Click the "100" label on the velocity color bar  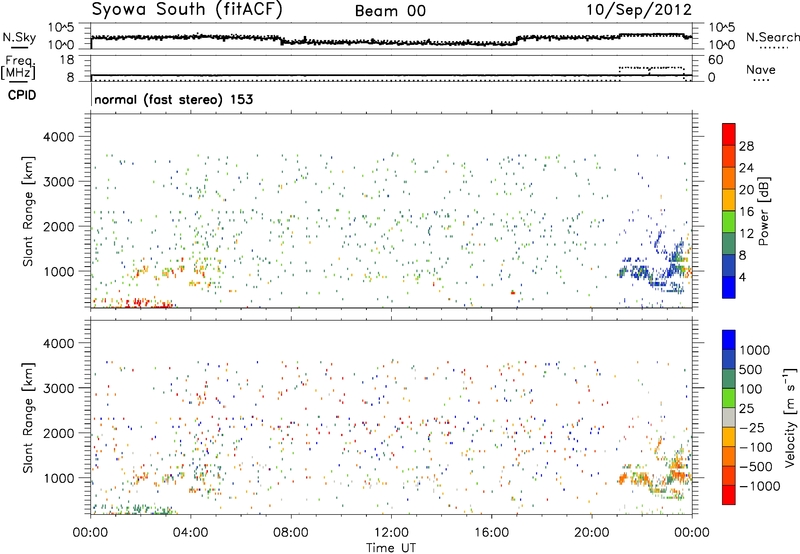(x=751, y=389)
